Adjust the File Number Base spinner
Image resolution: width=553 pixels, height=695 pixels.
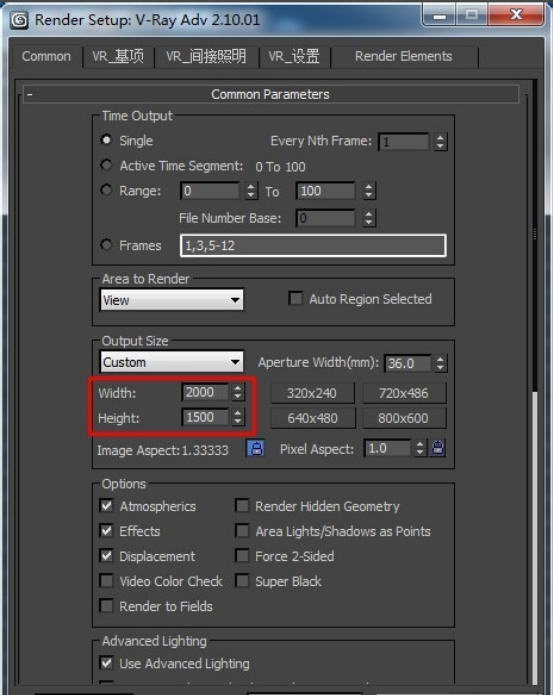pos(369,218)
